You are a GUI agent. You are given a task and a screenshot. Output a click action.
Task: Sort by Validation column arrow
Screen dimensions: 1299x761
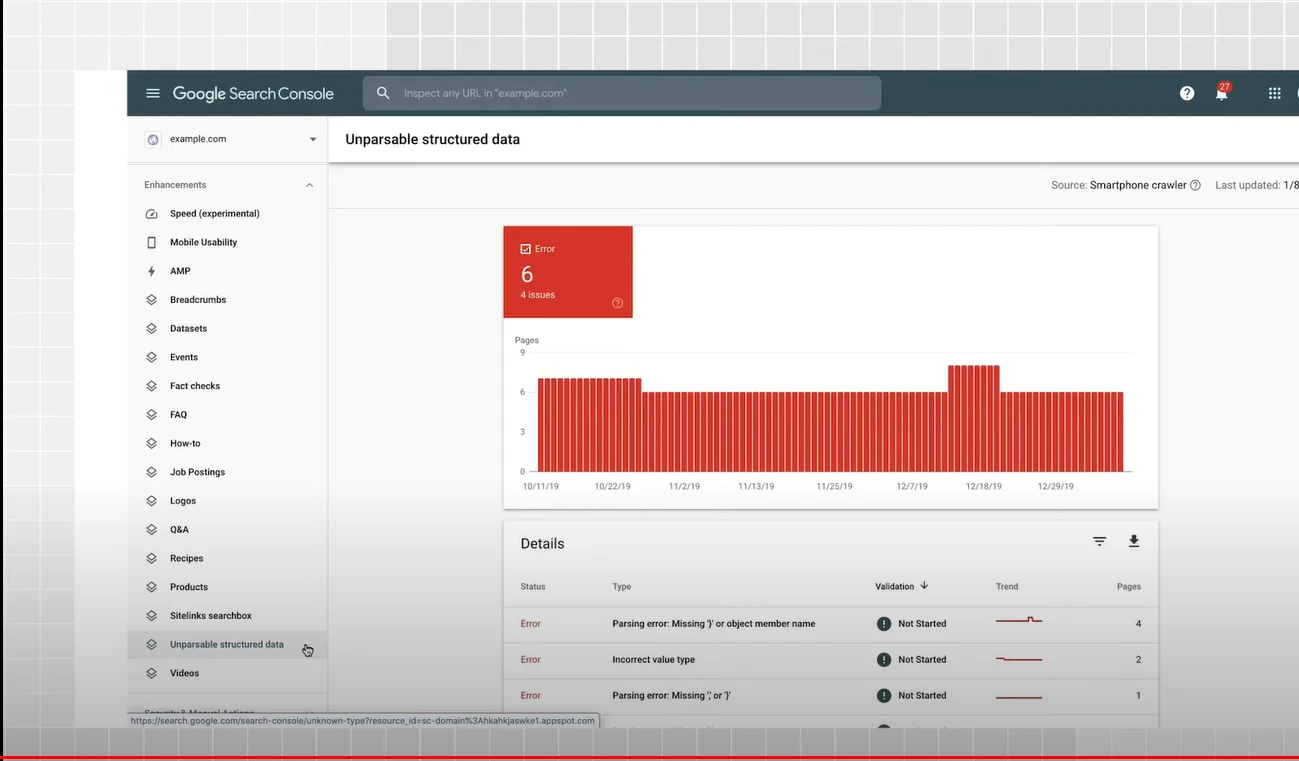[924, 586]
